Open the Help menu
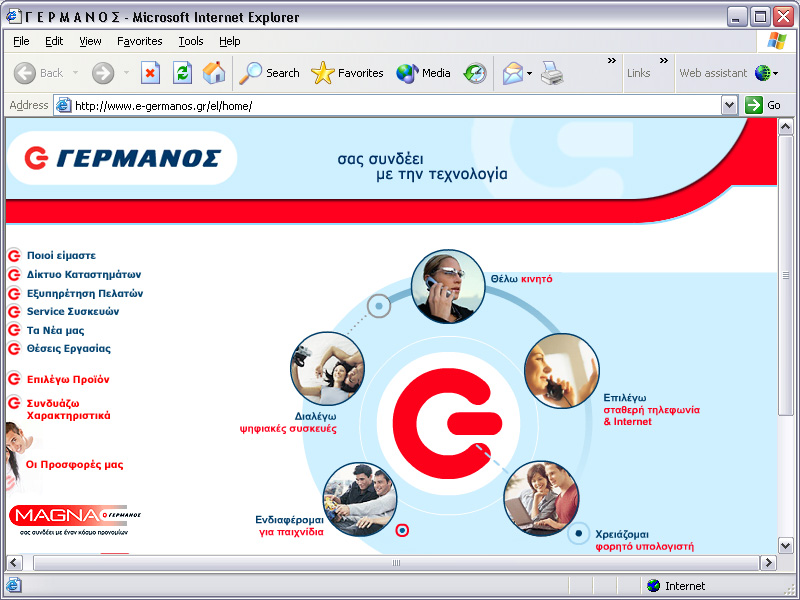 [x=230, y=41]
